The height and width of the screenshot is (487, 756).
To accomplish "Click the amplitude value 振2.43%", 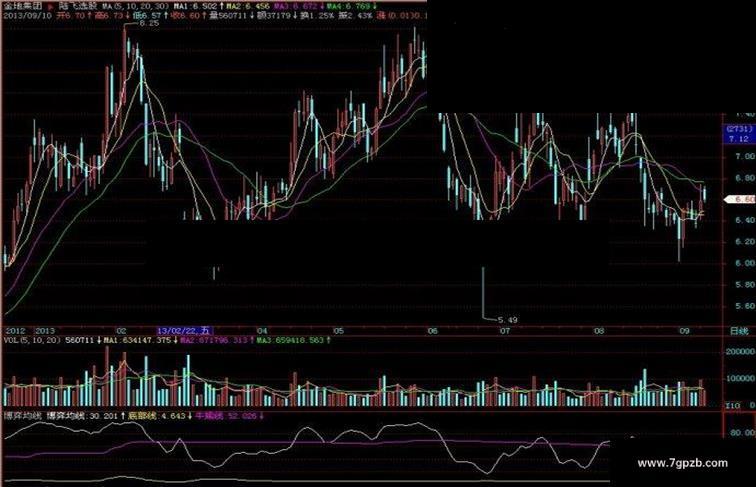I will pos(355,16).
